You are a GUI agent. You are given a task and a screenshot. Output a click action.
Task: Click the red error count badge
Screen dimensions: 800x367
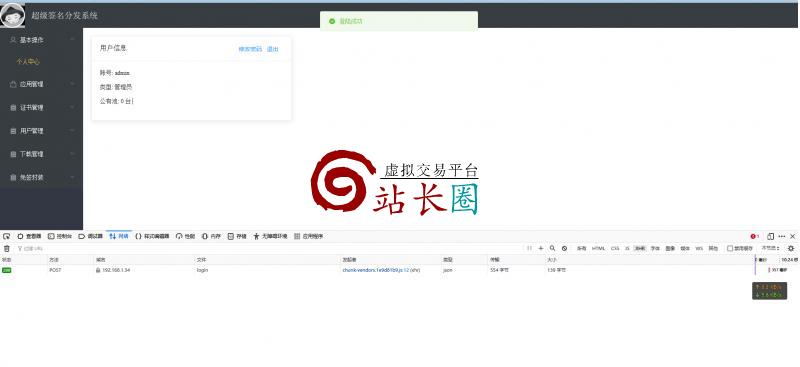(x=755, y=236)
